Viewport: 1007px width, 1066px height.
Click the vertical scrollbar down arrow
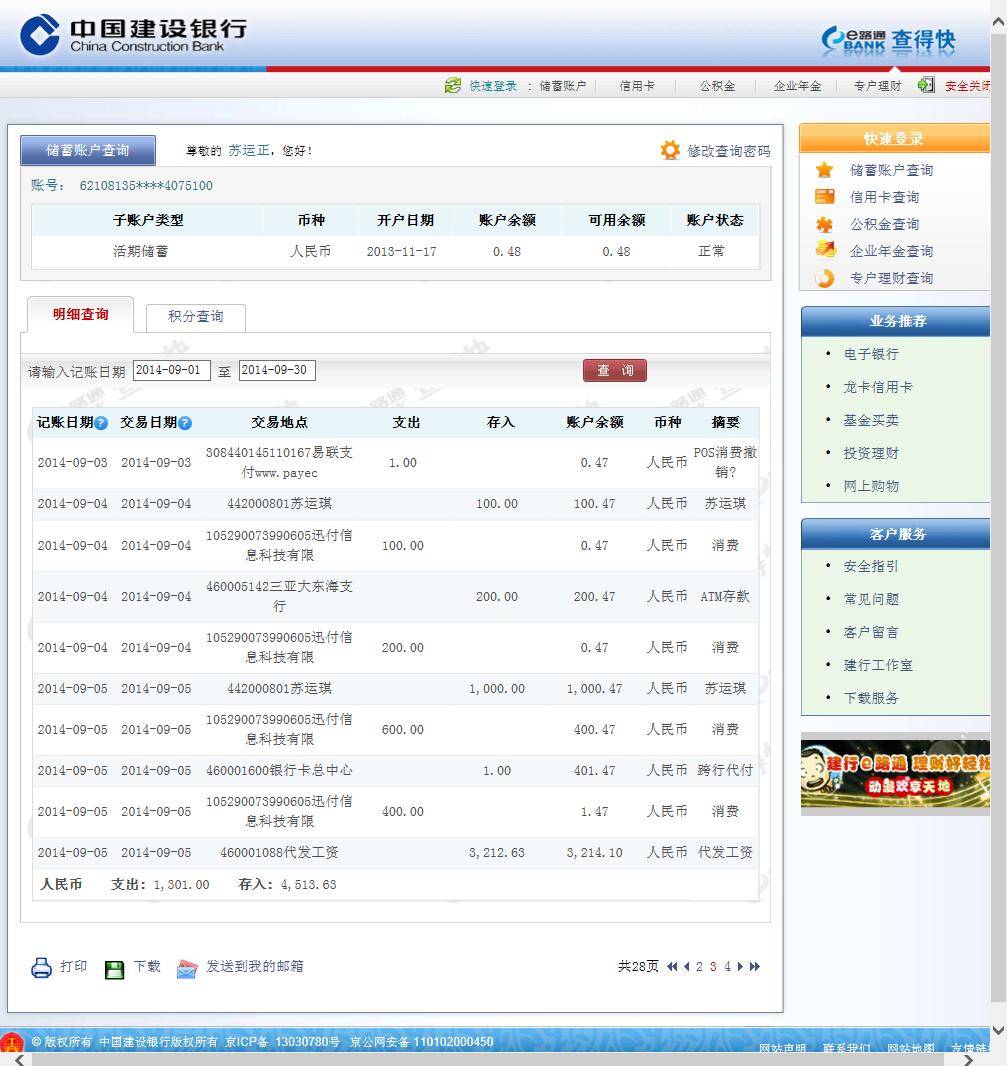point(998,1030)
